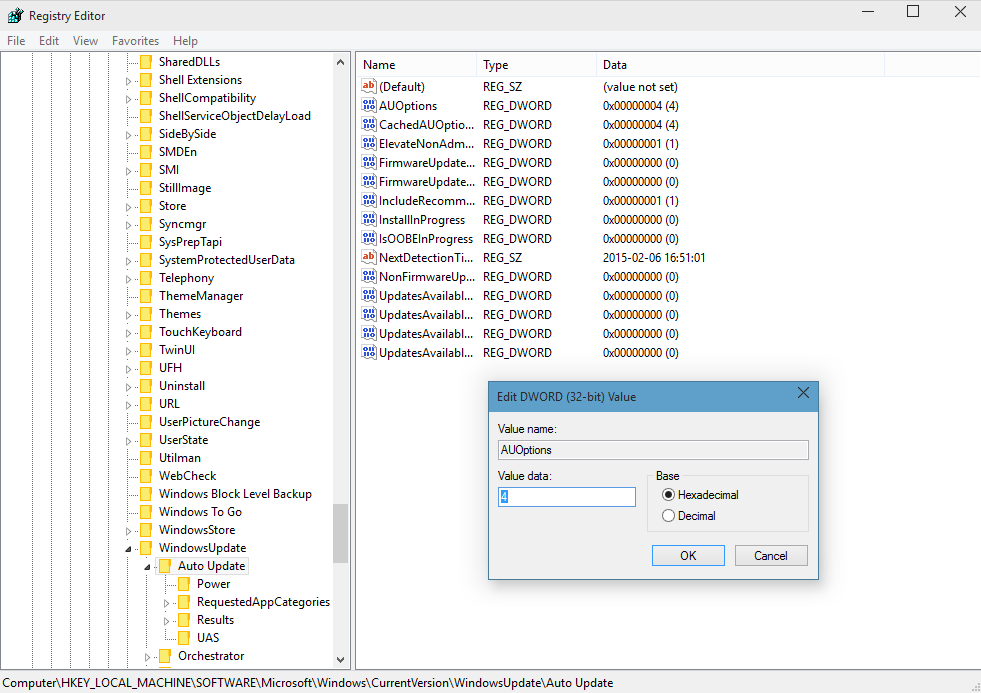Open the File menu

[x=16, y=41]
